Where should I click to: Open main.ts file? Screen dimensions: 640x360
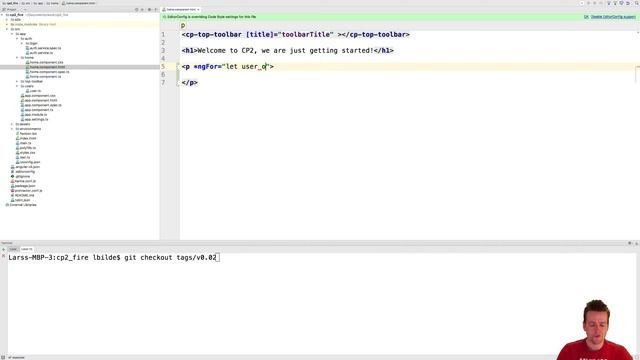[25, 143]
